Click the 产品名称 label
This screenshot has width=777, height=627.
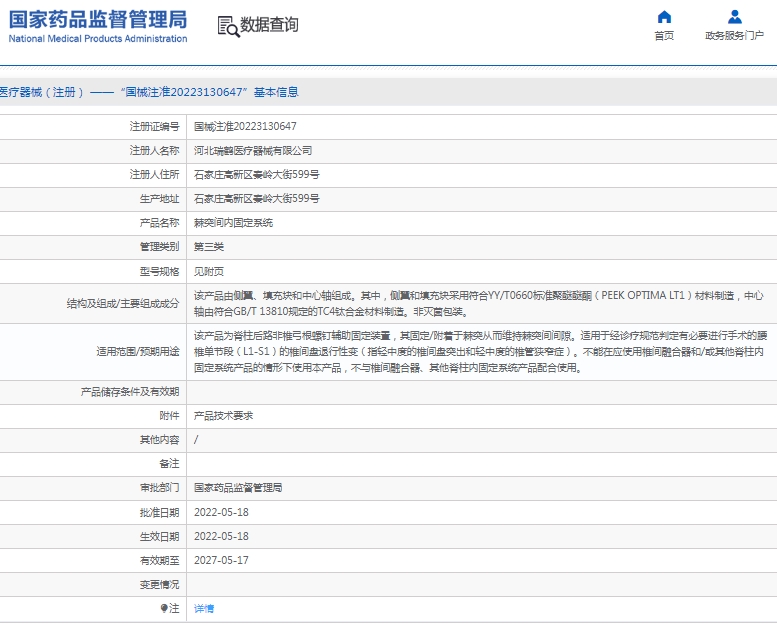tap(160, 223)
